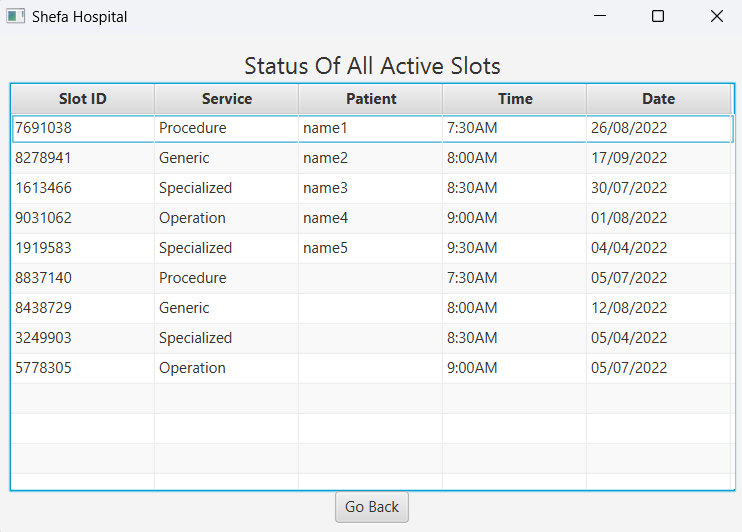This screenshot has height=532, width=742.
Task: Click the Date column header
Action: click(659, 99)
